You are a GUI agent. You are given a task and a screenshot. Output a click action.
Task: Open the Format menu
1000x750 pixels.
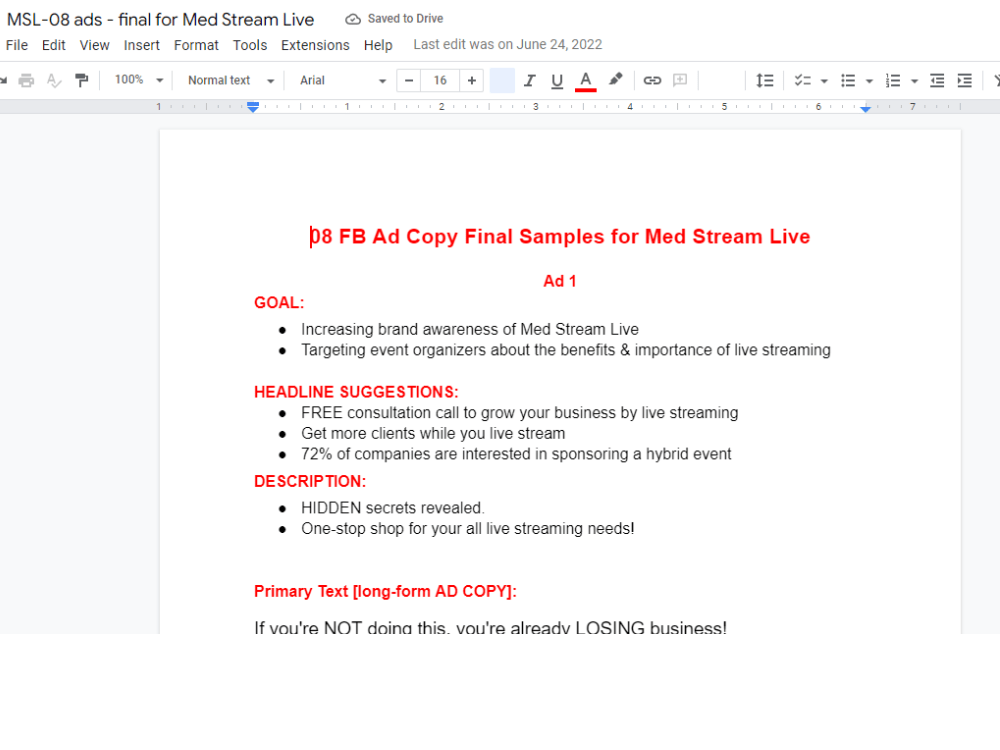point(196,45)
